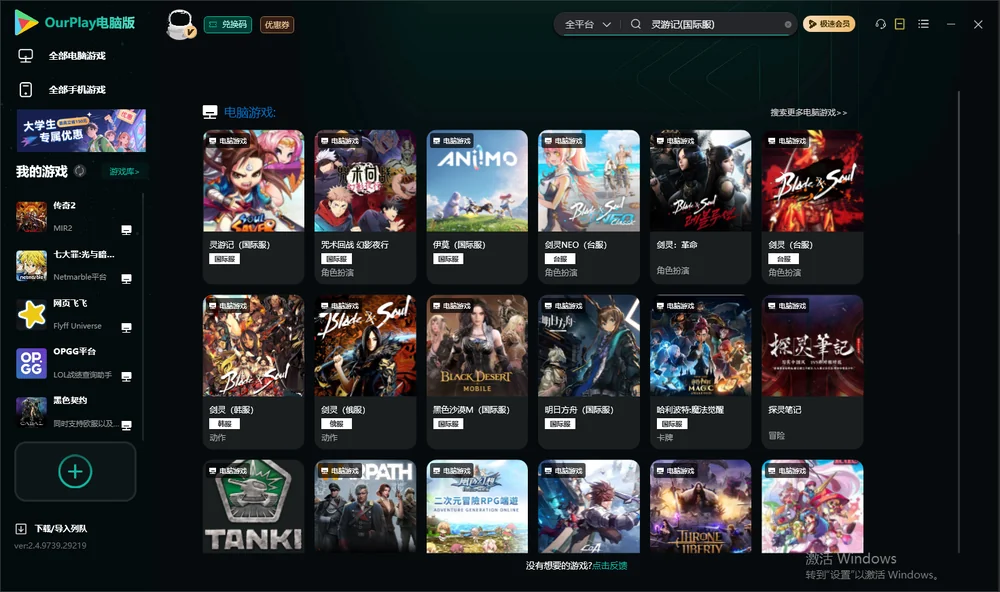This screenshot has width=1000, height=592.
Task: Open the 剑灵 (韩服) game card
Action: pyautogui.click(x=254, y=372)
